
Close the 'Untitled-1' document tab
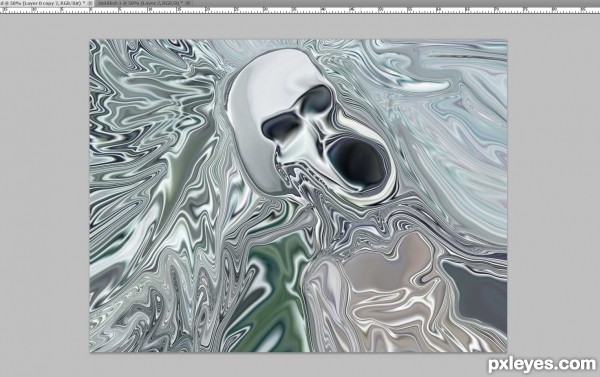(189, 3)
